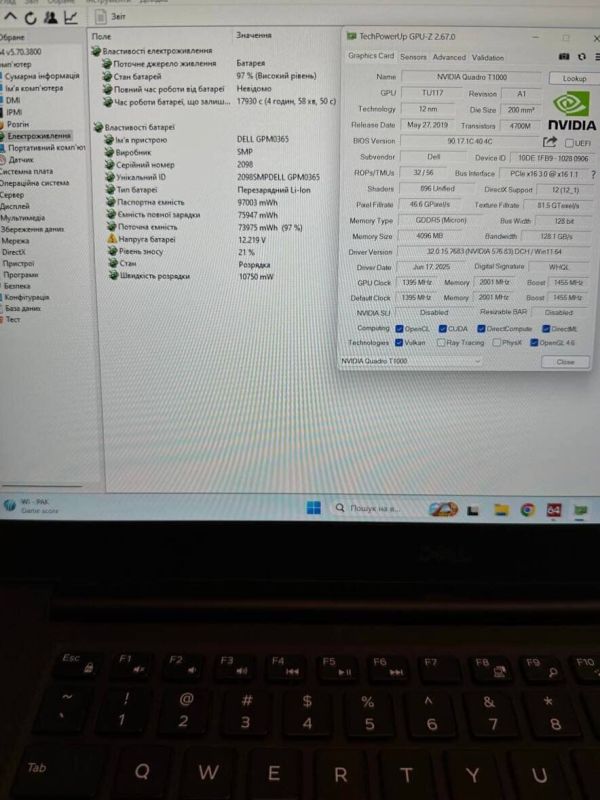The image size is (600, 800).
Task: Toggle the Ray Tracing checkbox
Action: (439, 343)
